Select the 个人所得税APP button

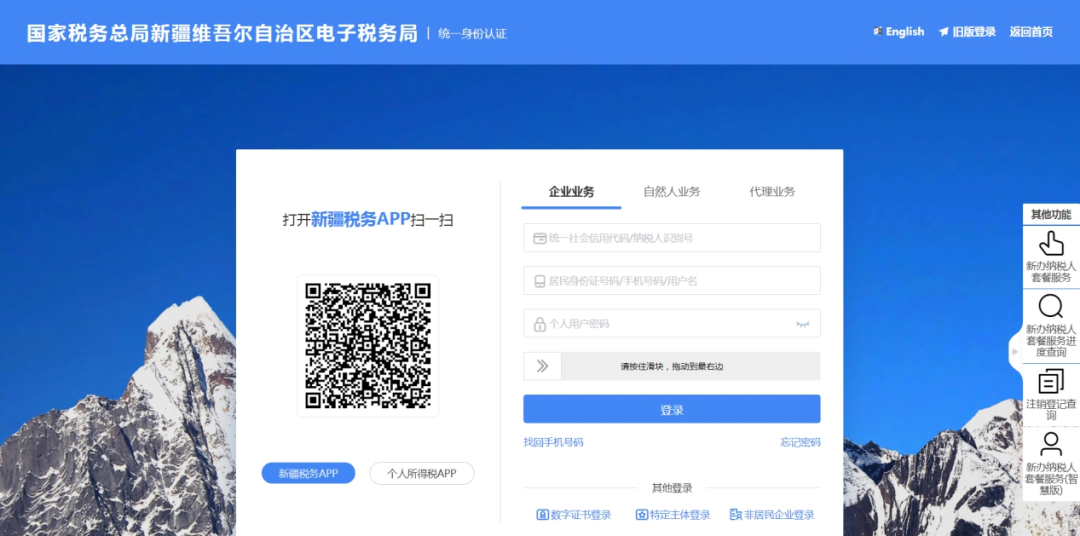tap(422, 473)
